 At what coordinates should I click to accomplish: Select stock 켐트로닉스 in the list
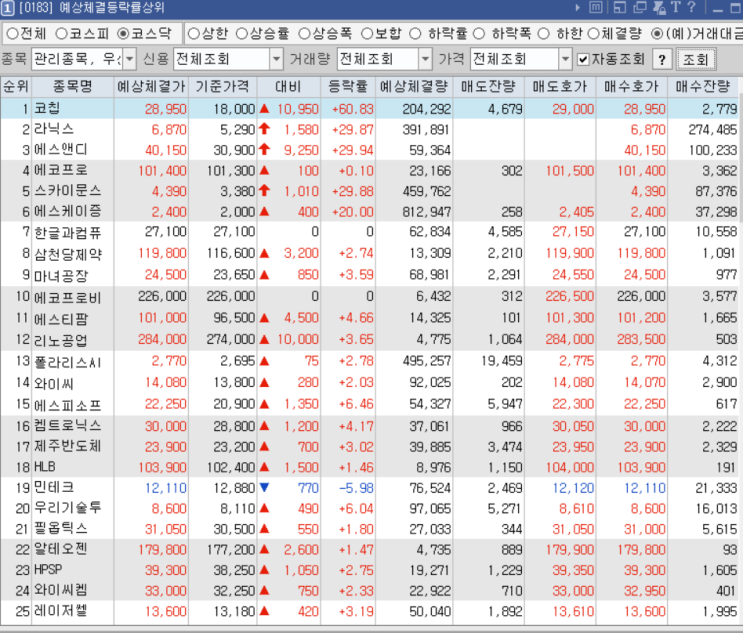click(x=68, y=425)
